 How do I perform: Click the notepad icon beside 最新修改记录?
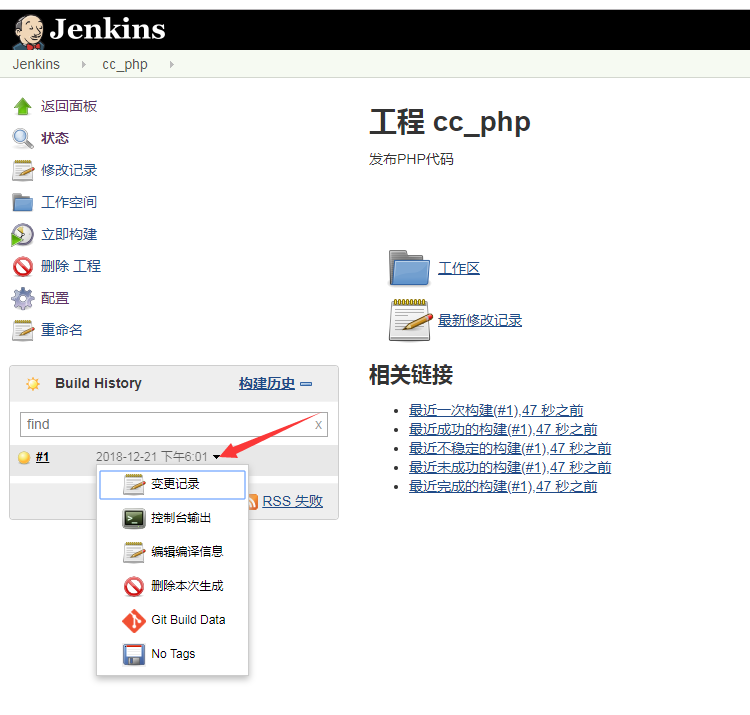click(x=410, y=320)
